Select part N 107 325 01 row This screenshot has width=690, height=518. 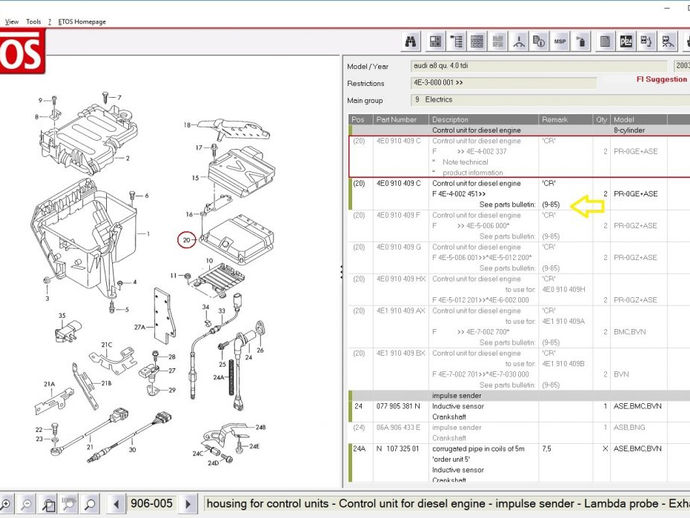pyautogui.click(x=519, y=463)
